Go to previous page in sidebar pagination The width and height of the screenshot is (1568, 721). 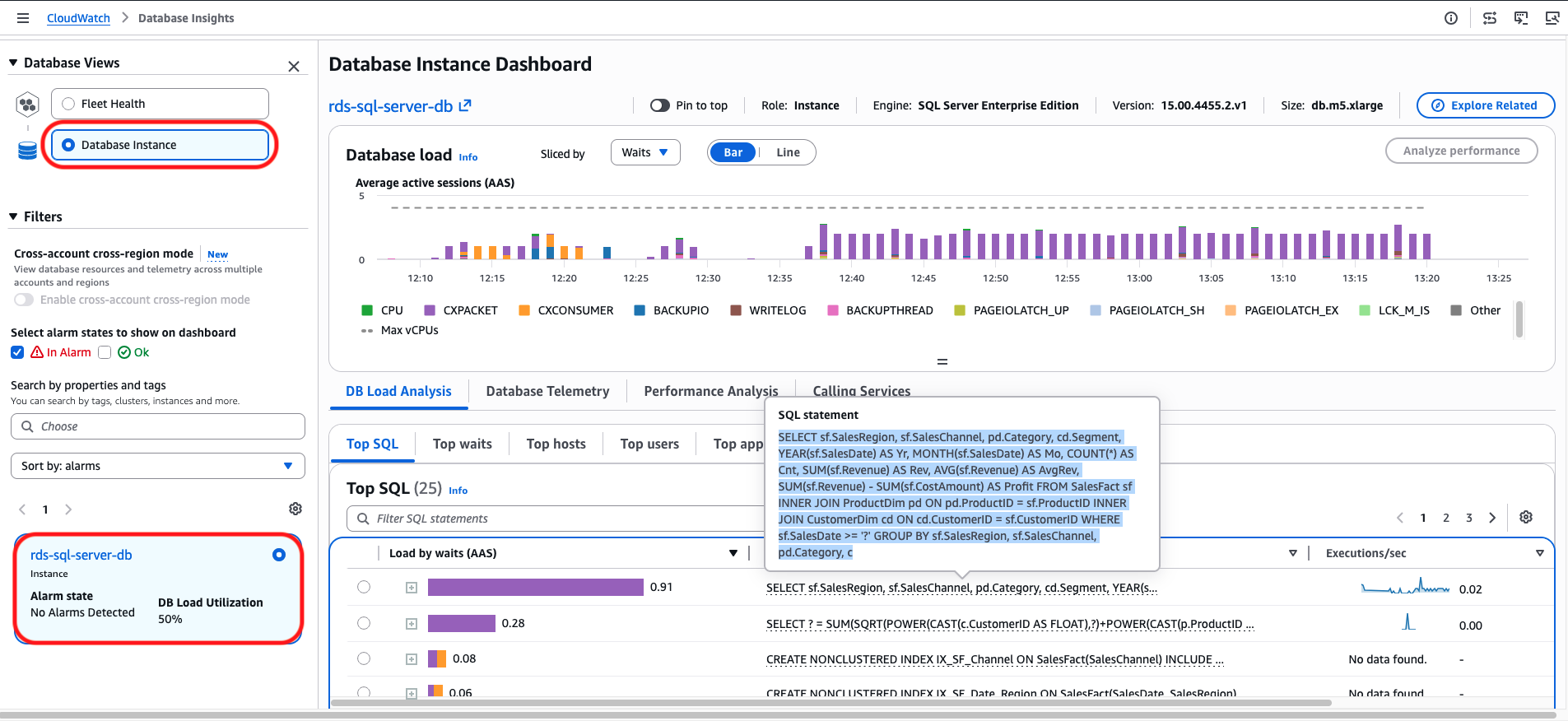pyautogui.click(x=22, y=509)
